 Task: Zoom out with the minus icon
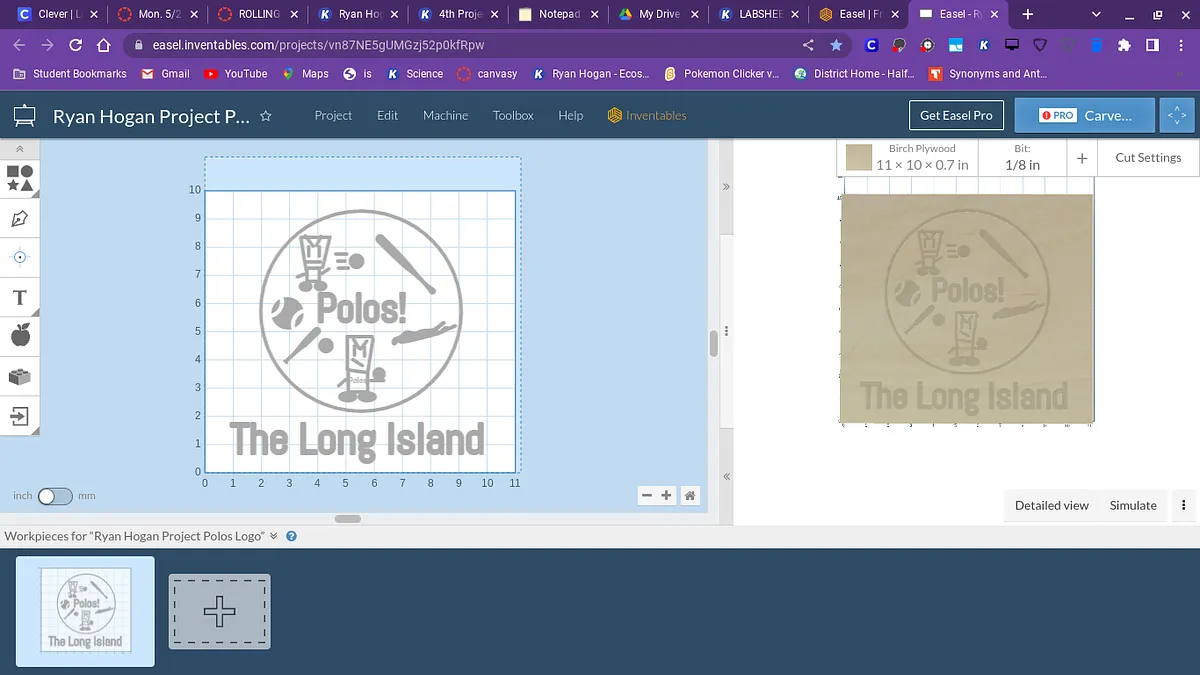[647, 495]
